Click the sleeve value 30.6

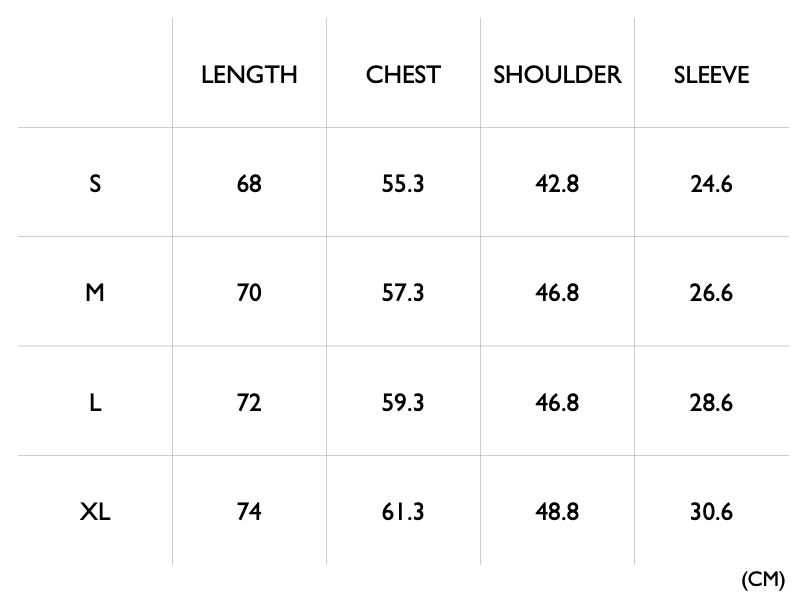pos(711,512)
